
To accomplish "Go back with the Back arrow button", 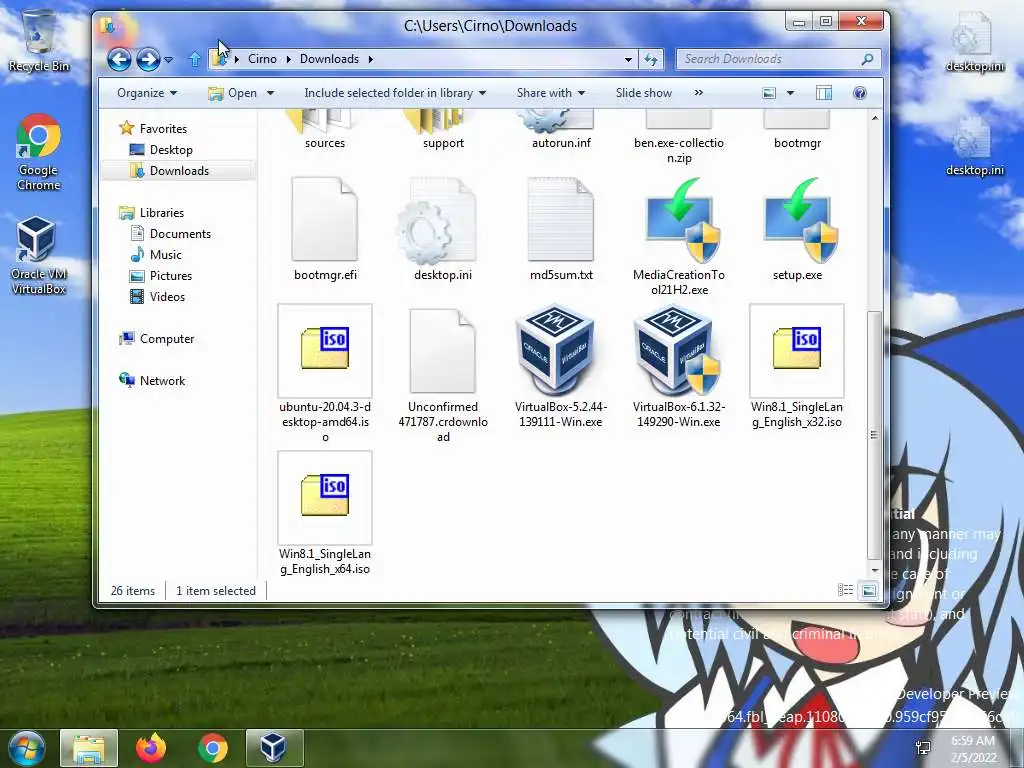I will tap(120, 59).
